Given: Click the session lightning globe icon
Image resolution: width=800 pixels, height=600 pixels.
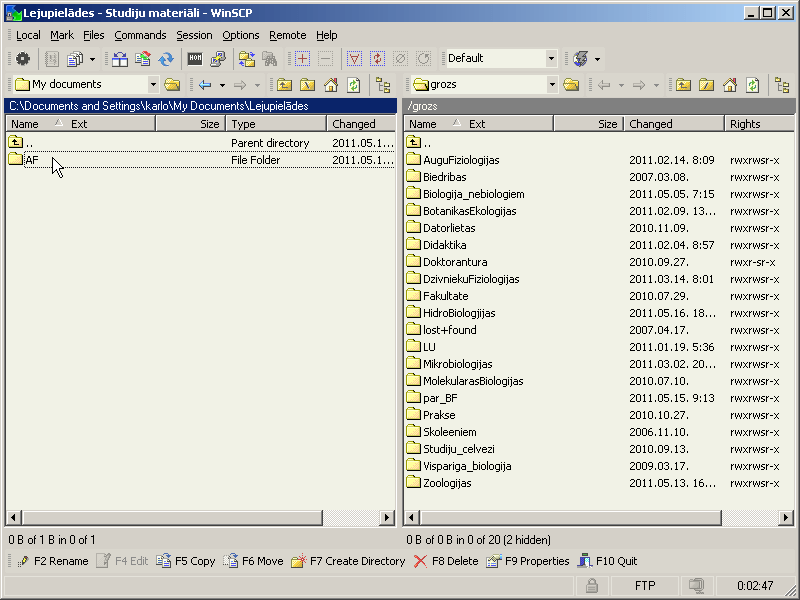Looking at the screenshot, I should pos(581,59).
